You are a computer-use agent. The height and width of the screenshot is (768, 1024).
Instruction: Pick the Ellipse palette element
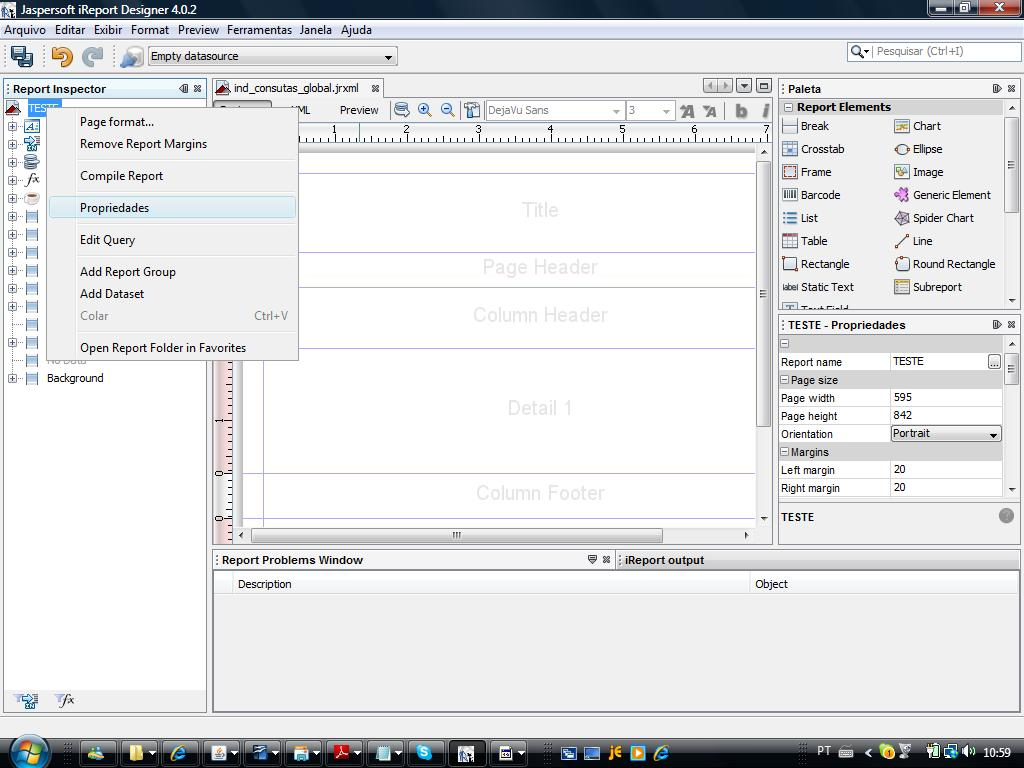click(918, 149)
